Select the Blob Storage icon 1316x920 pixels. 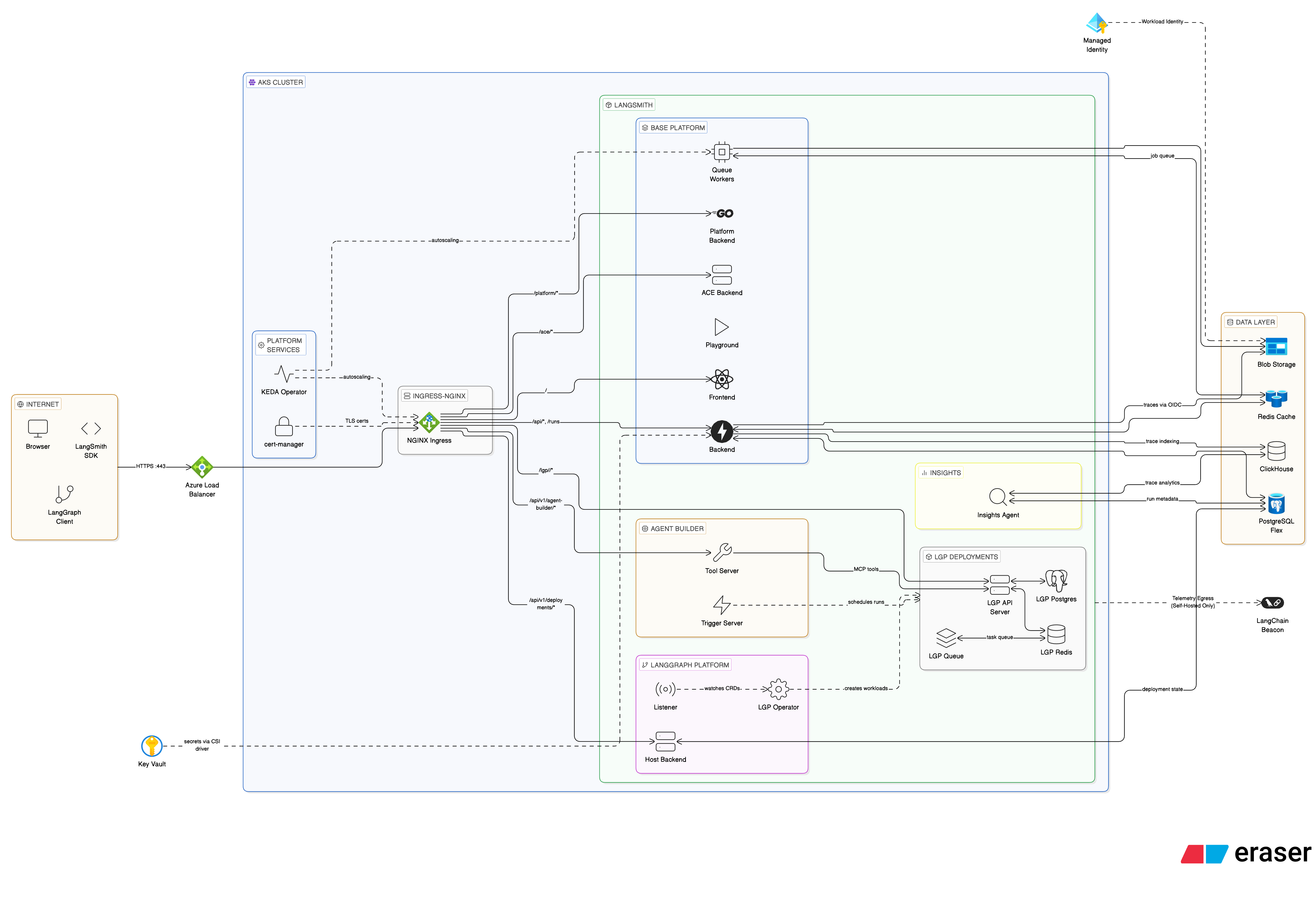(x=1276, y=347)
